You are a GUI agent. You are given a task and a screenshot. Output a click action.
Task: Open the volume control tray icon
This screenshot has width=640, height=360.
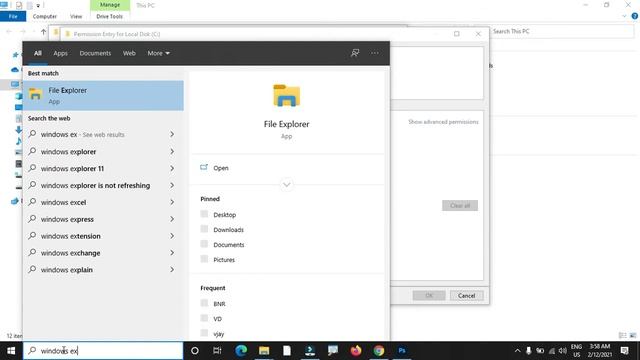tap(562, 351)
